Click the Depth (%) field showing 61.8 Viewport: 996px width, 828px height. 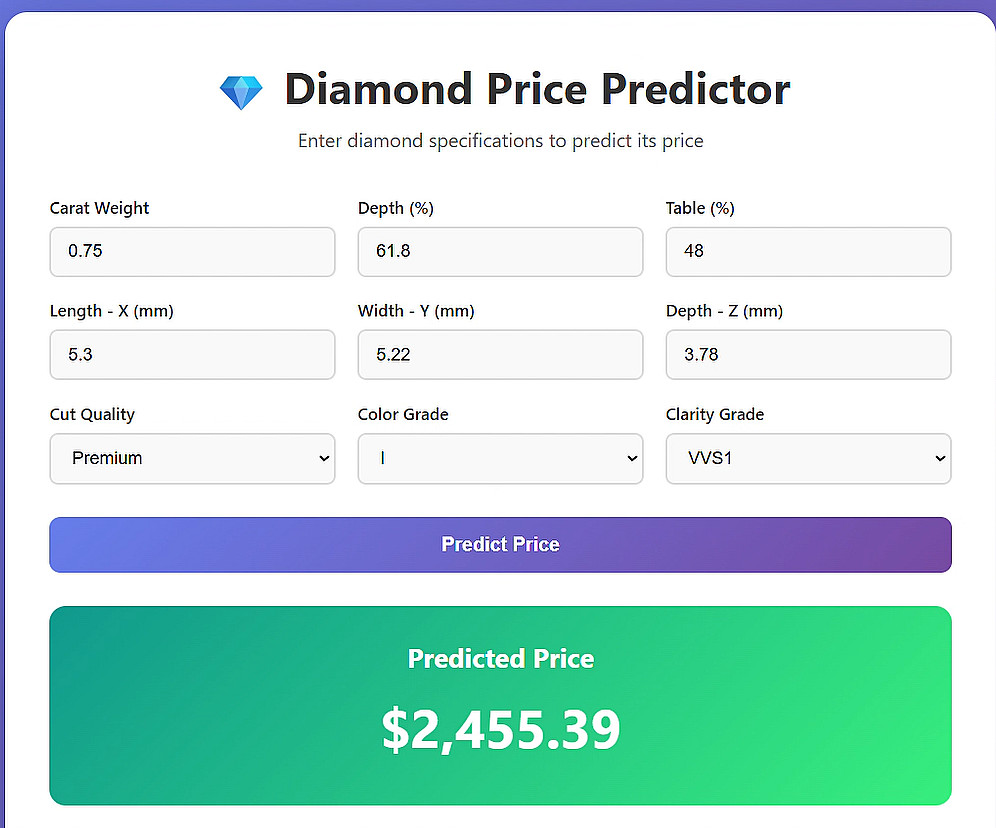tap(500, 251)
